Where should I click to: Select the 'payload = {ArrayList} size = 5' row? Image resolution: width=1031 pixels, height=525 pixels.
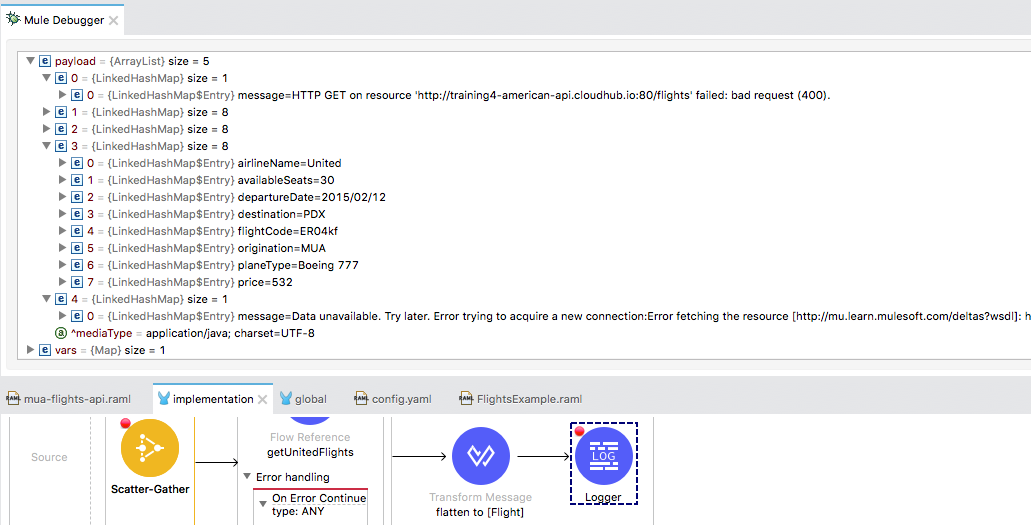(x=118, y=61)
